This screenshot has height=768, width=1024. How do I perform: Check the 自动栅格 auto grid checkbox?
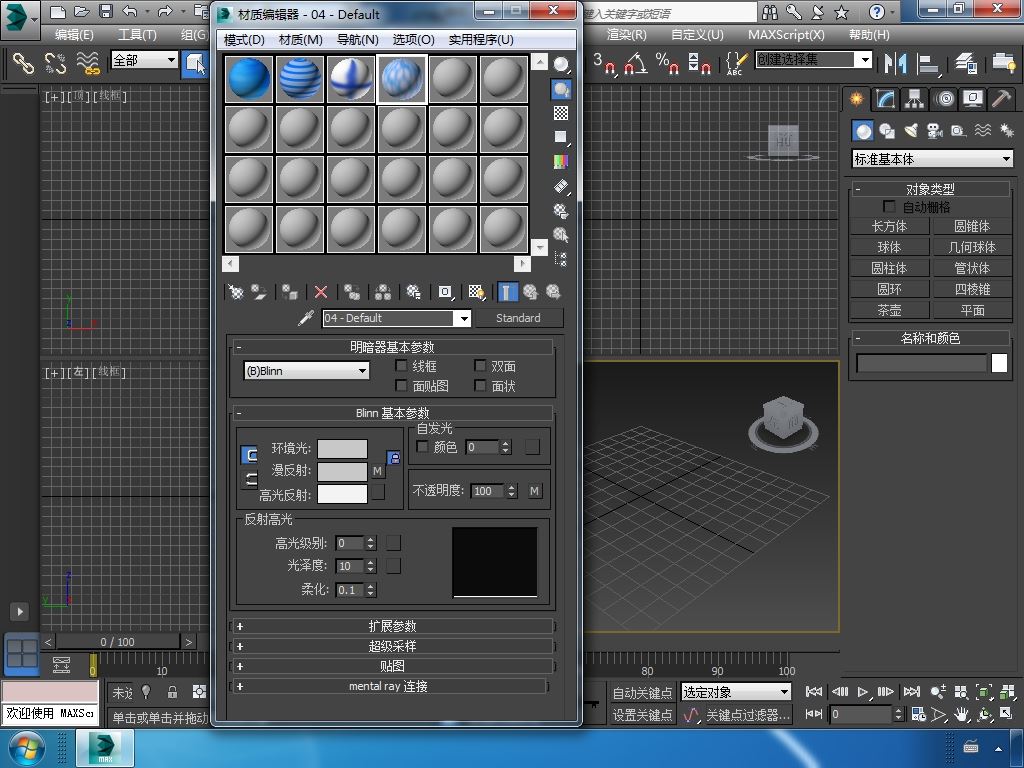coord(889,207)
